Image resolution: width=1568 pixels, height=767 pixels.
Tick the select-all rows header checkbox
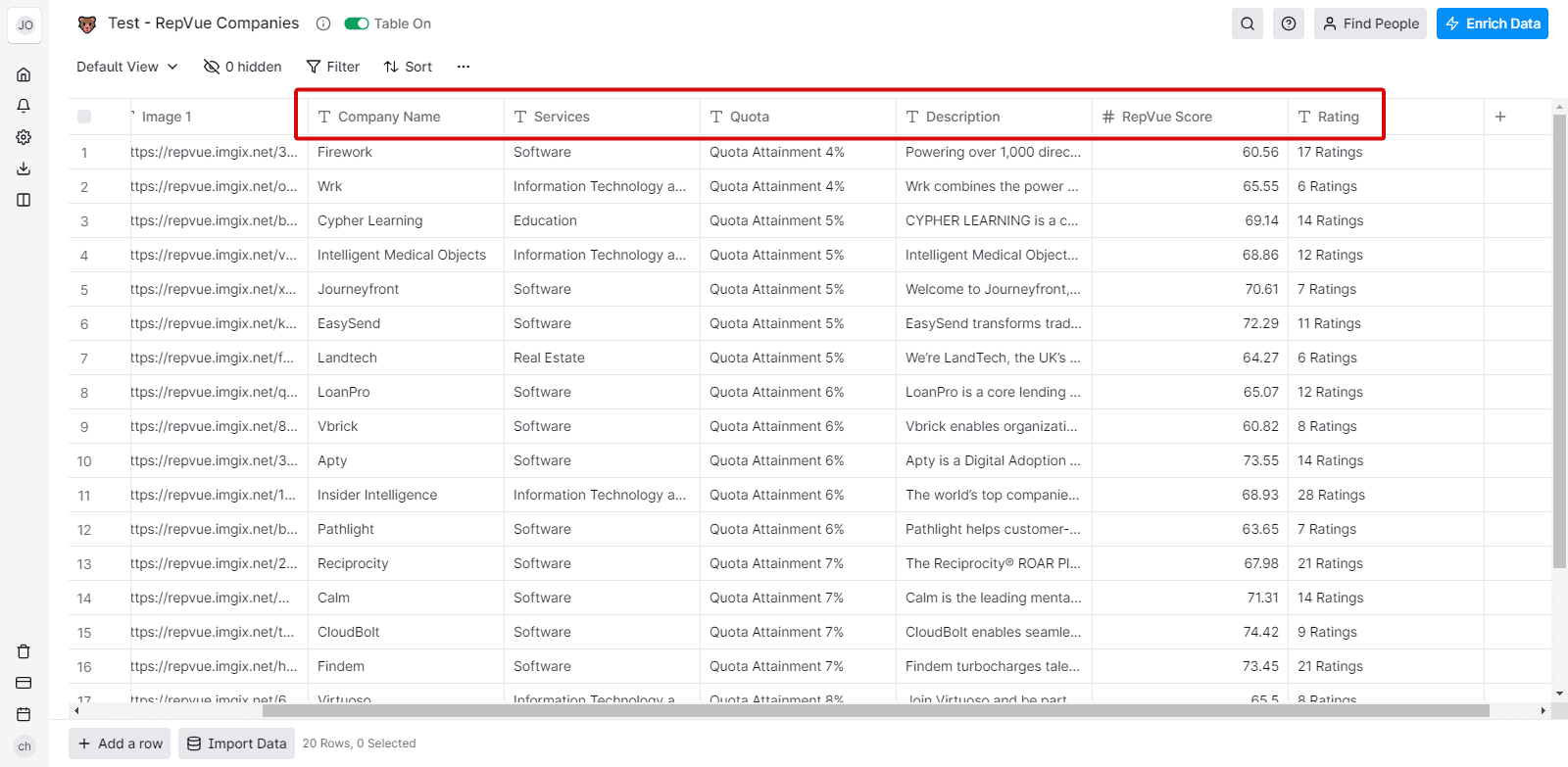pyautogui.click(x=84, y=117)
